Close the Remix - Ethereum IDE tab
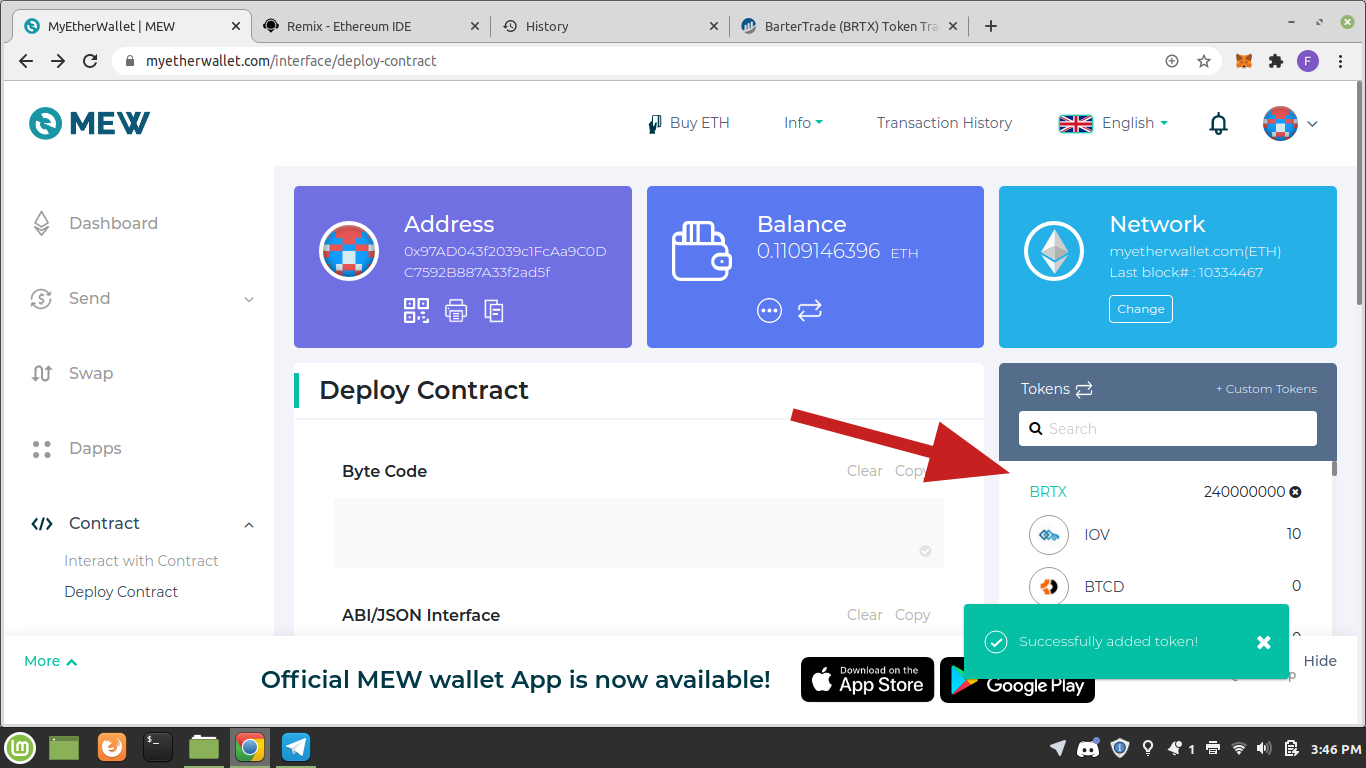This screenshot has height=768, width=1366. (475, 26)
